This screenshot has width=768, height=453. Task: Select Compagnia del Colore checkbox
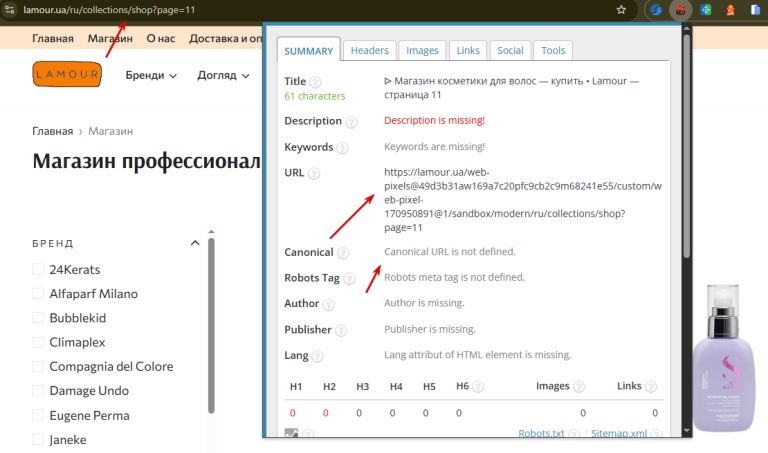click(38, 366)
